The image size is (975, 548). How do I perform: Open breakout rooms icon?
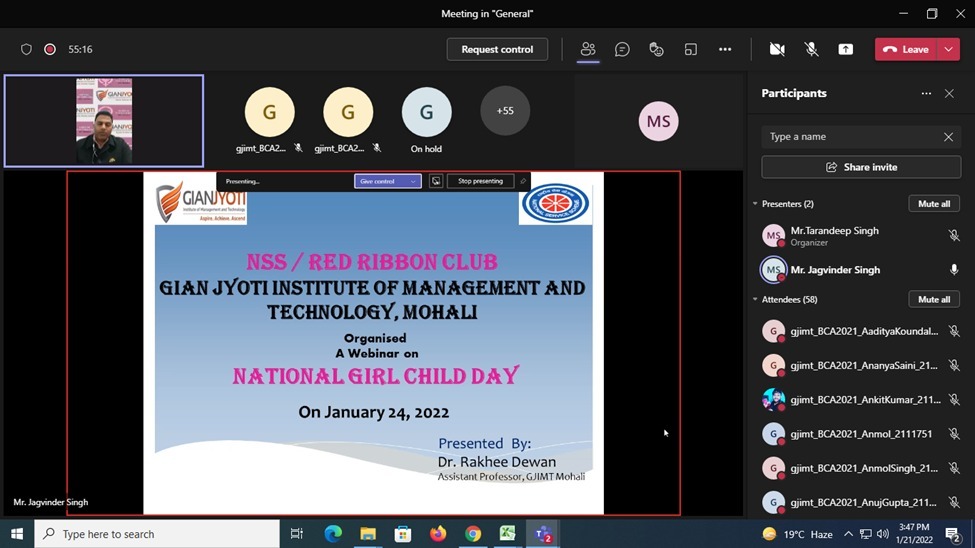coord(690,49)
